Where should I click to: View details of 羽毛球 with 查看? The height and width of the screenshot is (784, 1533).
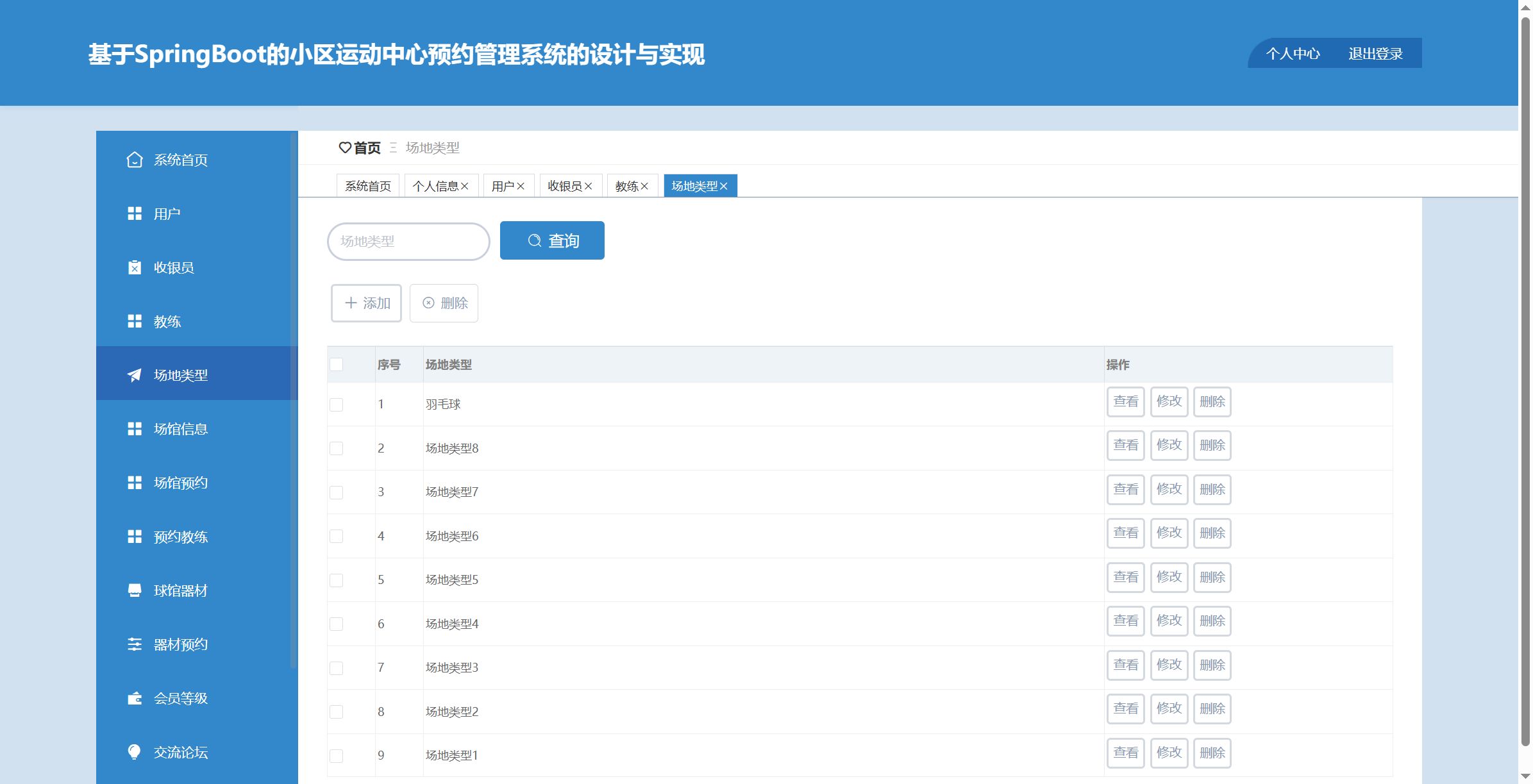click(x=1126, y=401)
